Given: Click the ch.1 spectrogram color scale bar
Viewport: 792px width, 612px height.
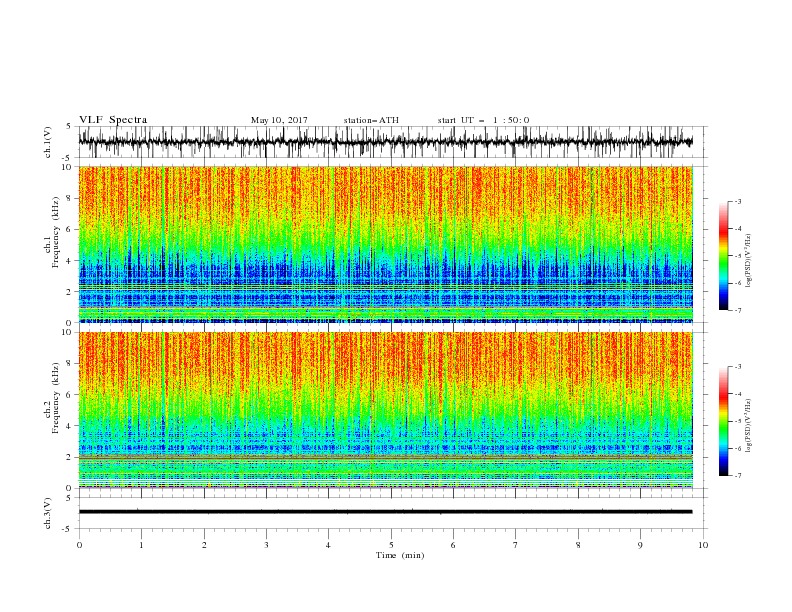Looking at the screenshot, I should point(723,256).
